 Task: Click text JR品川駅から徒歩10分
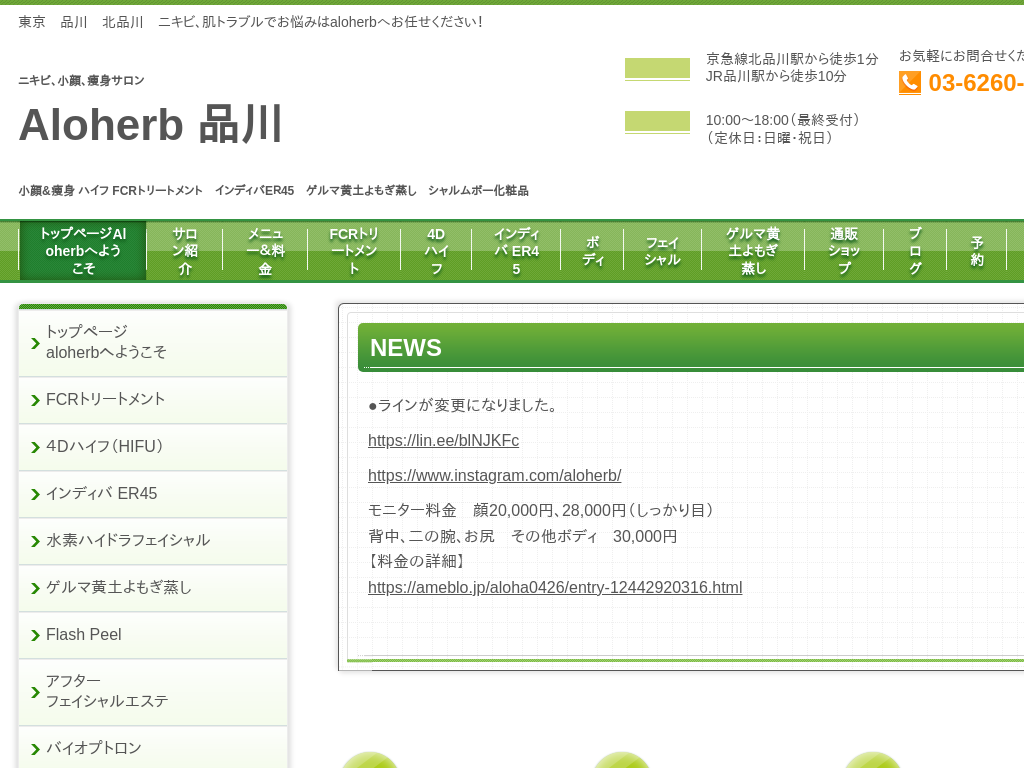coord(776,76)
